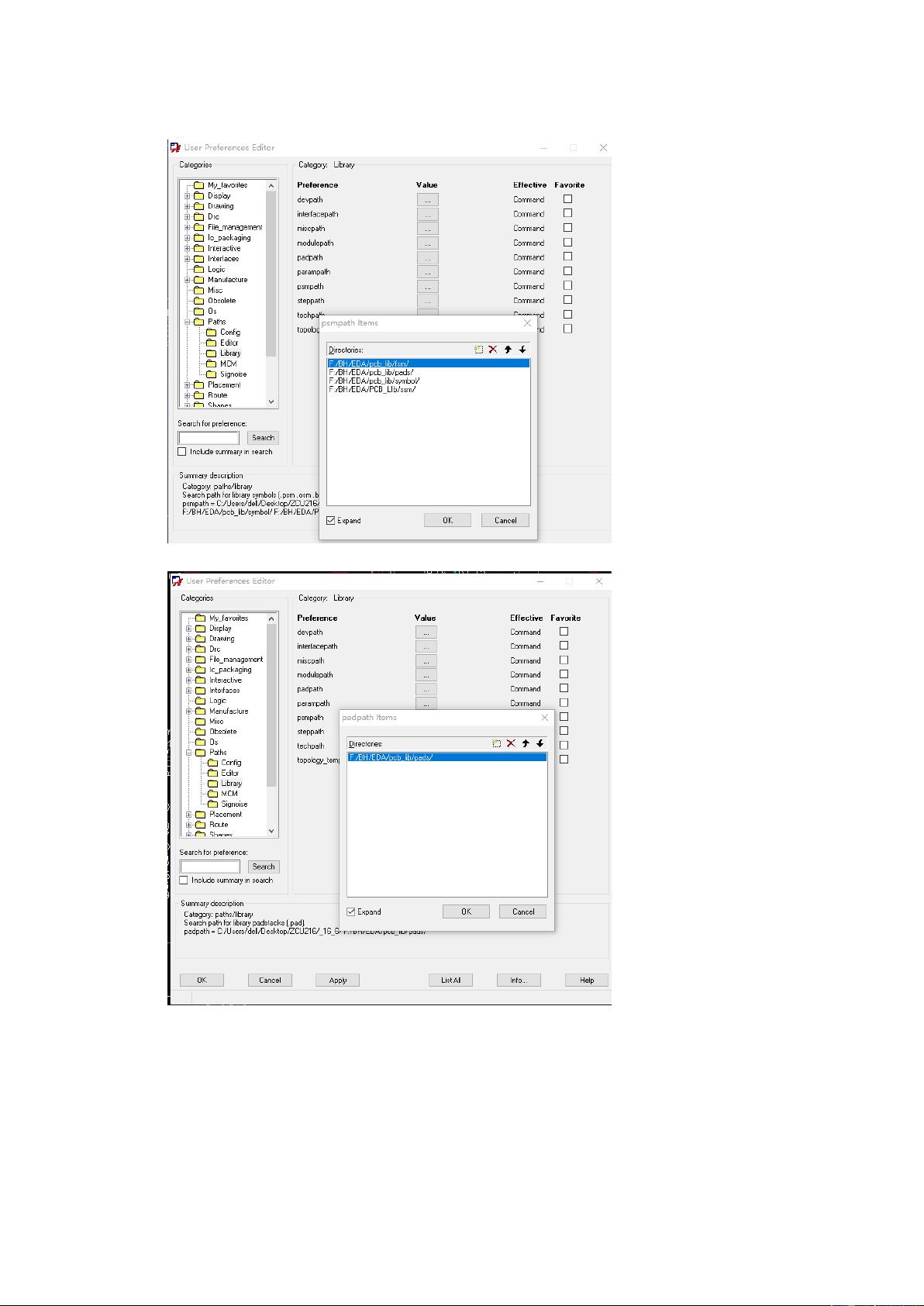
Task: Click search preference input field in lower window
Action: (x=210, y=867)
